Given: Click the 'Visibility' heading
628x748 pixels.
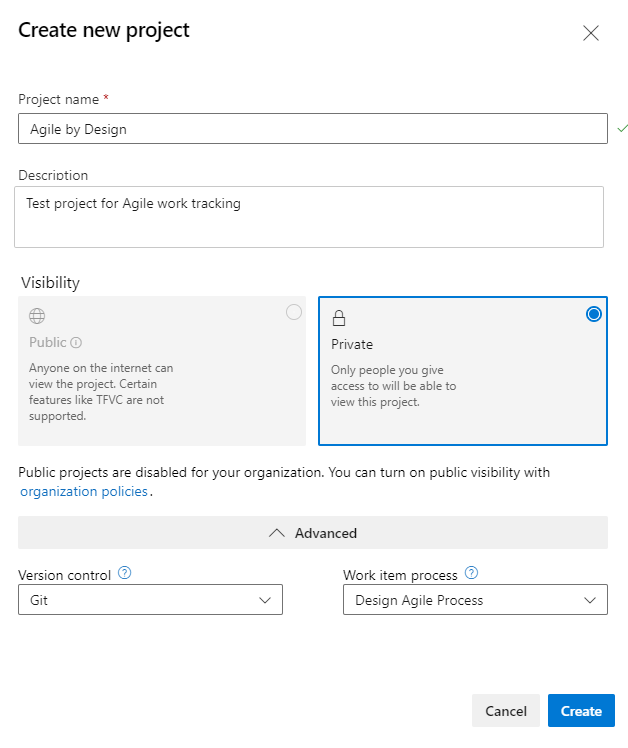Looking at the screenshot, I should coord(50,283).
